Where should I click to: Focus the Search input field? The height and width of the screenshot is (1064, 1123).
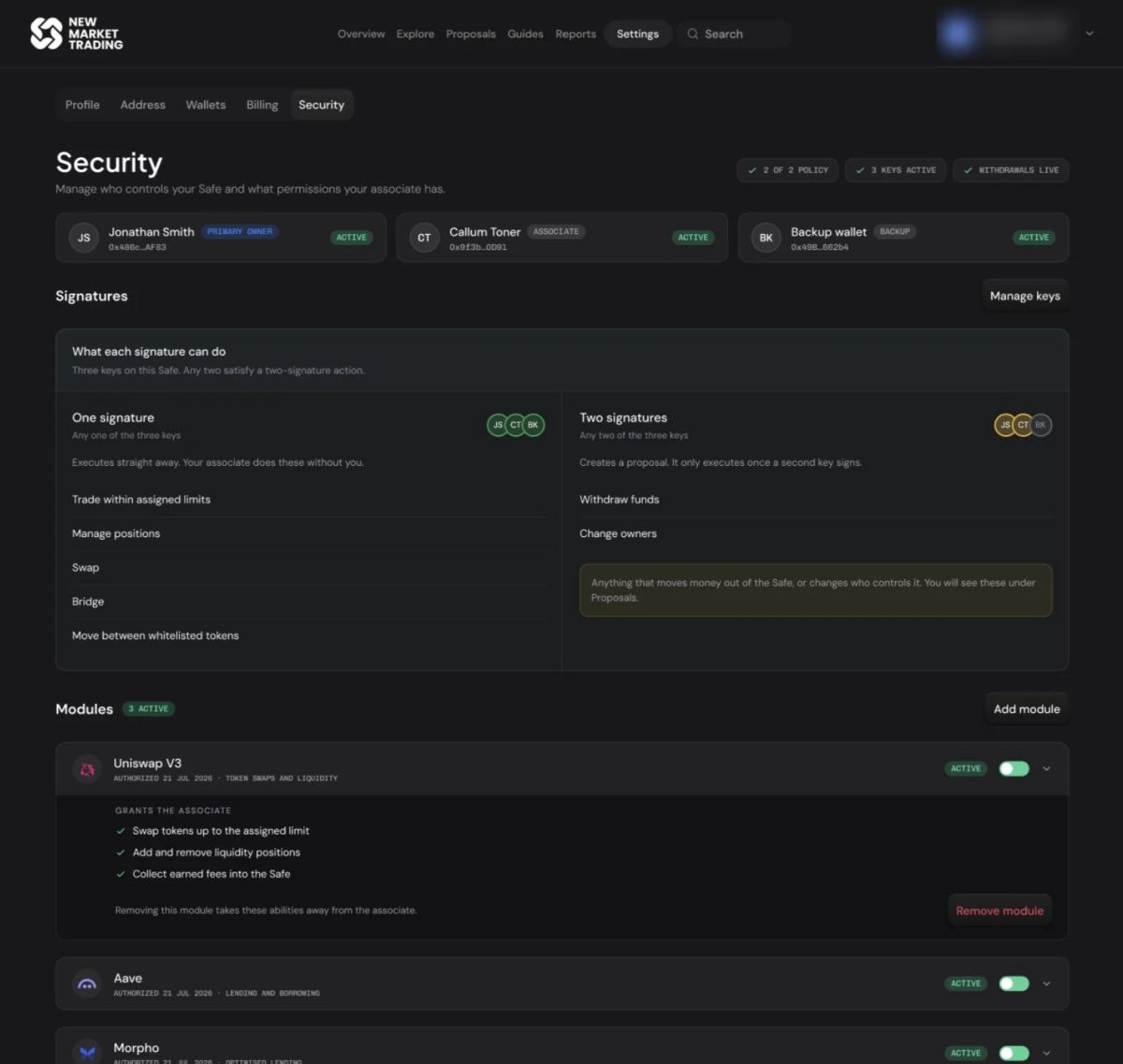click(x=735, y=34)
